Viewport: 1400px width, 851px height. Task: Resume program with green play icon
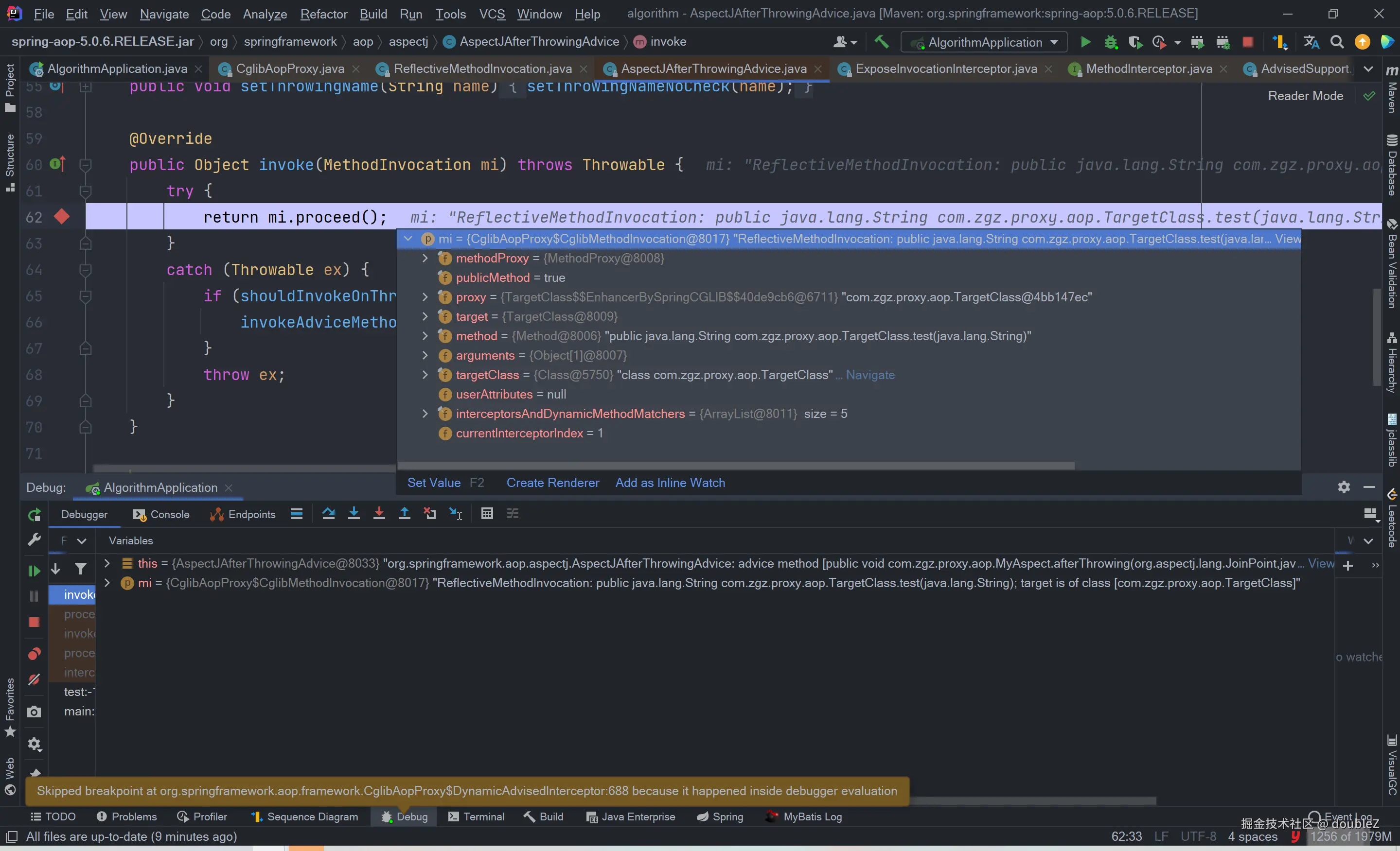coord(34,571)
